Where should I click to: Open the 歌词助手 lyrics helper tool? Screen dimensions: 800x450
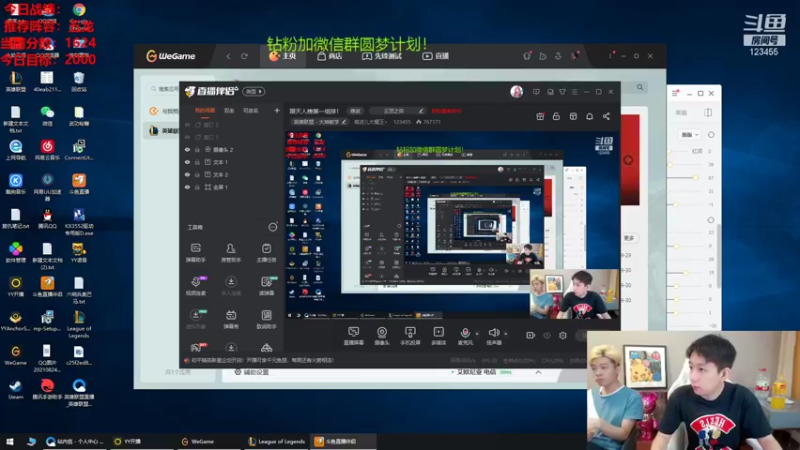[x=266, y=319]
